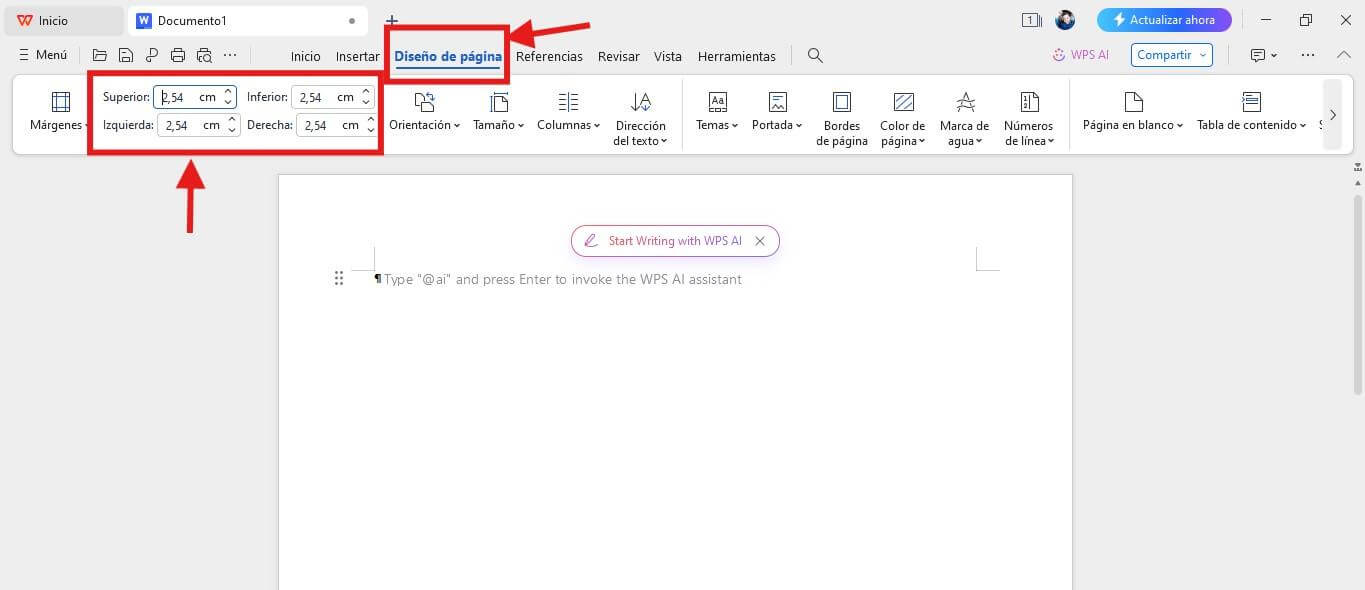This screenshot has width=1365, height=590.
Task: Click the Actualizar ahora button
Action: coord(1165,19)
